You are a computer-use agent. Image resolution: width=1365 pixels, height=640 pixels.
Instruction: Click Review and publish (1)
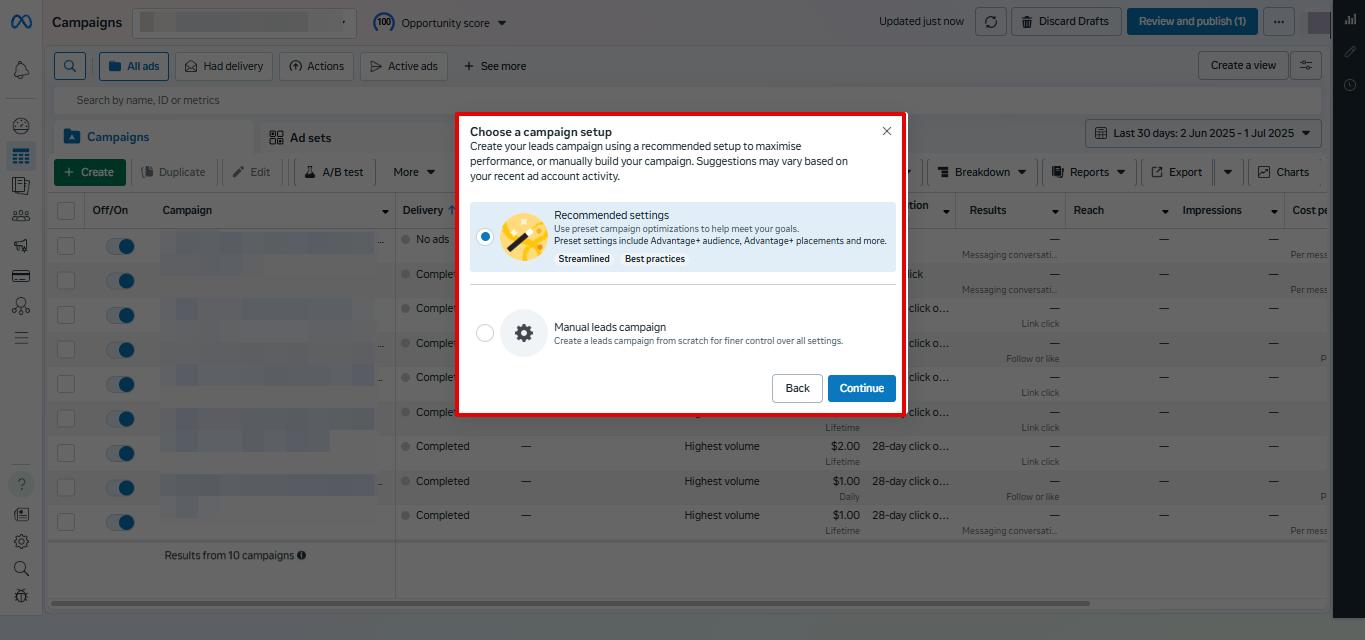point(1192,22)
